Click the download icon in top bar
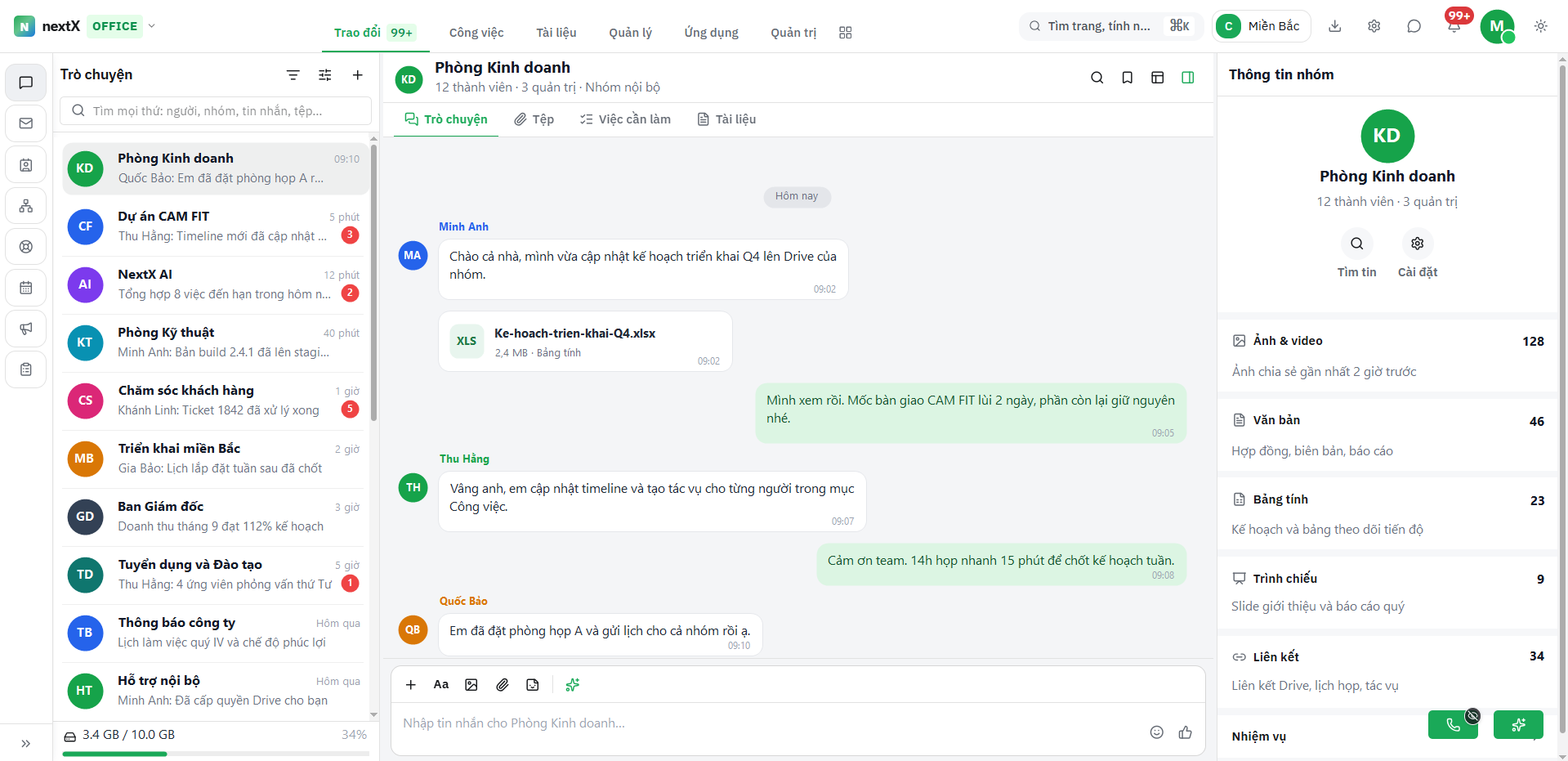 pyautogui.click(x=1334, y=26)
